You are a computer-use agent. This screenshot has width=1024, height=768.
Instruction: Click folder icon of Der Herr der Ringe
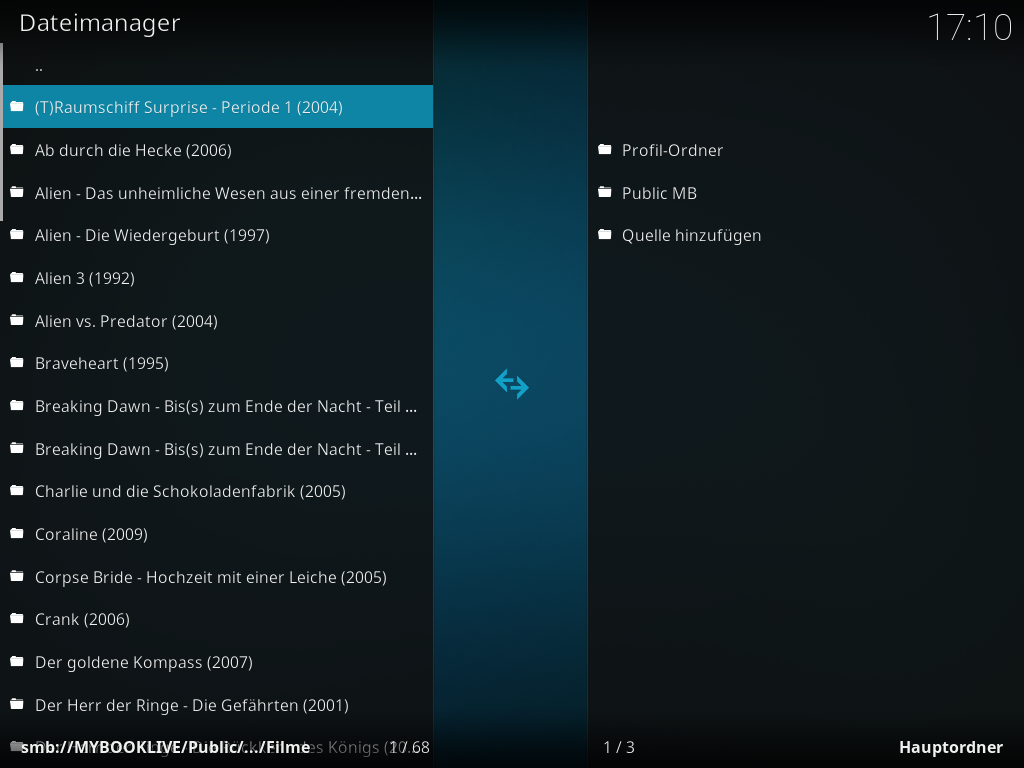tap(17, 705)
